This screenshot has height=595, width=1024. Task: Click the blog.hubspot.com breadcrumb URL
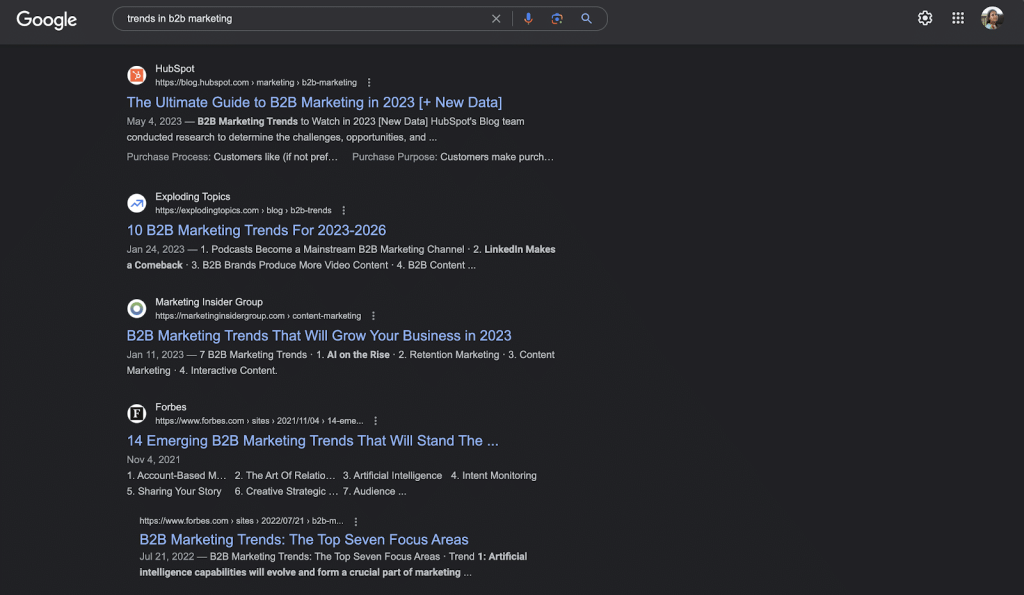coord(256,83)
